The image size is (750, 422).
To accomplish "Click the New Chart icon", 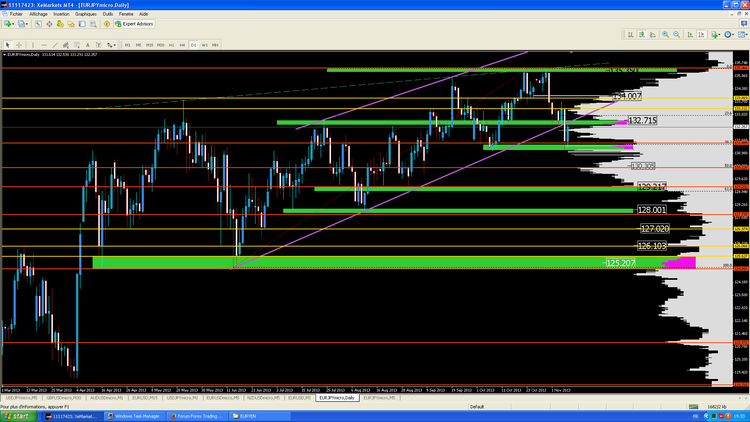I will [x=7, y=24].
